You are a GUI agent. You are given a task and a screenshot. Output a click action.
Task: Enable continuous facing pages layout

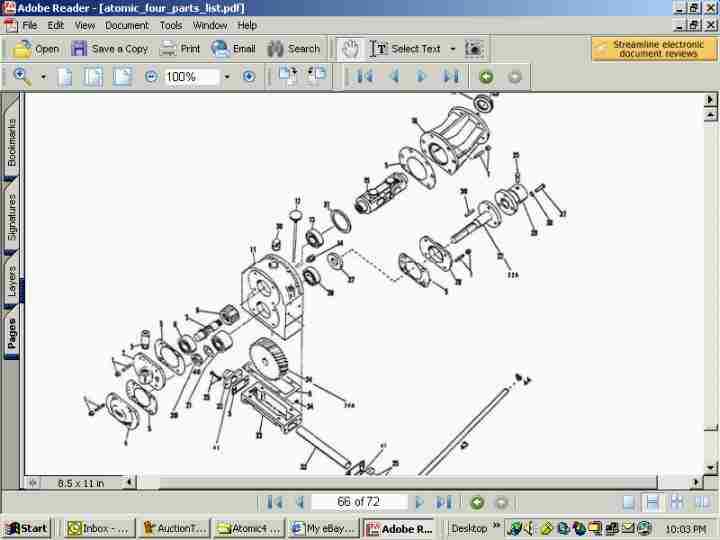701,502
